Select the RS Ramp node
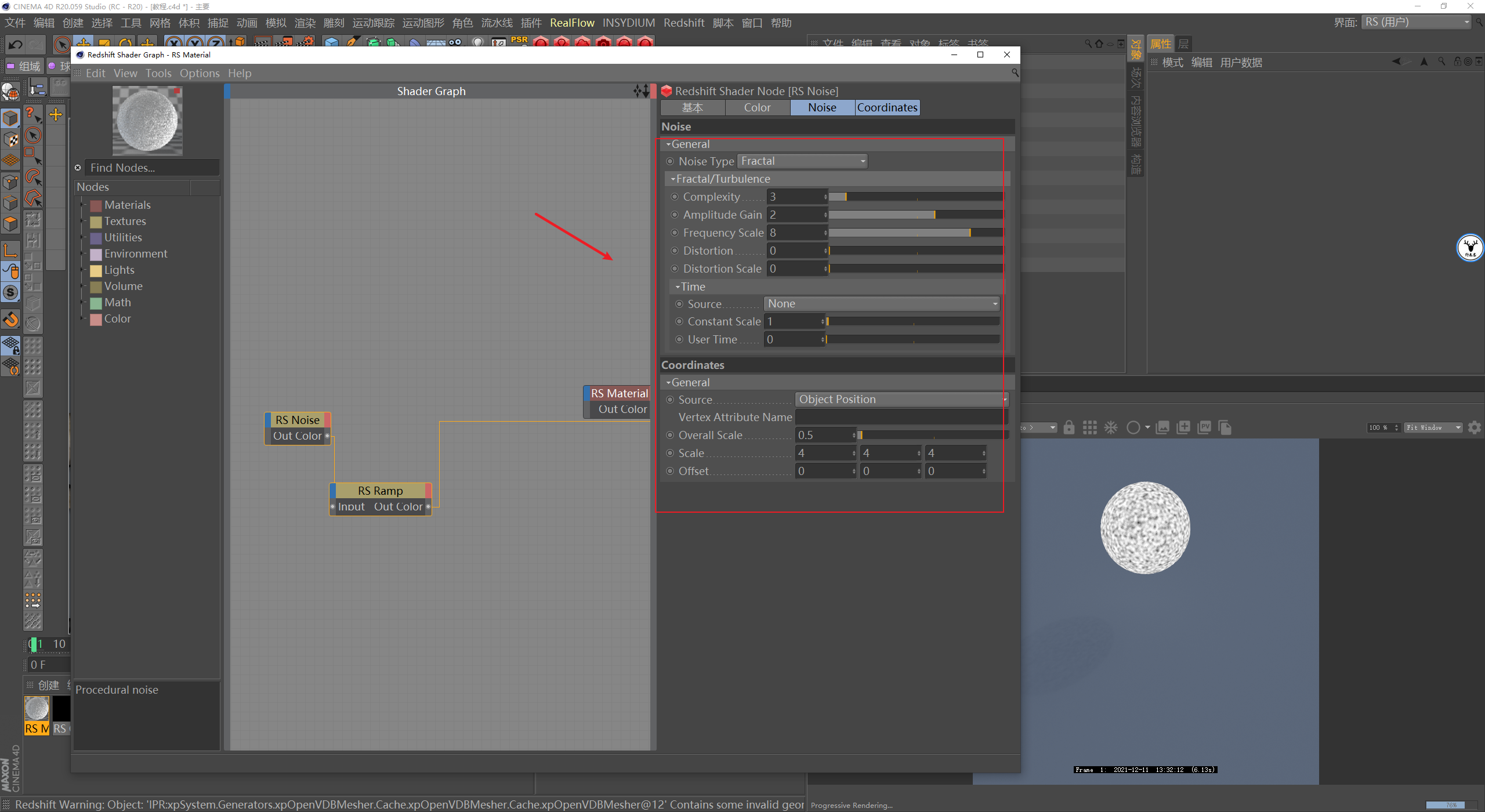This screenshot has height=812, width=1485. 380,491
